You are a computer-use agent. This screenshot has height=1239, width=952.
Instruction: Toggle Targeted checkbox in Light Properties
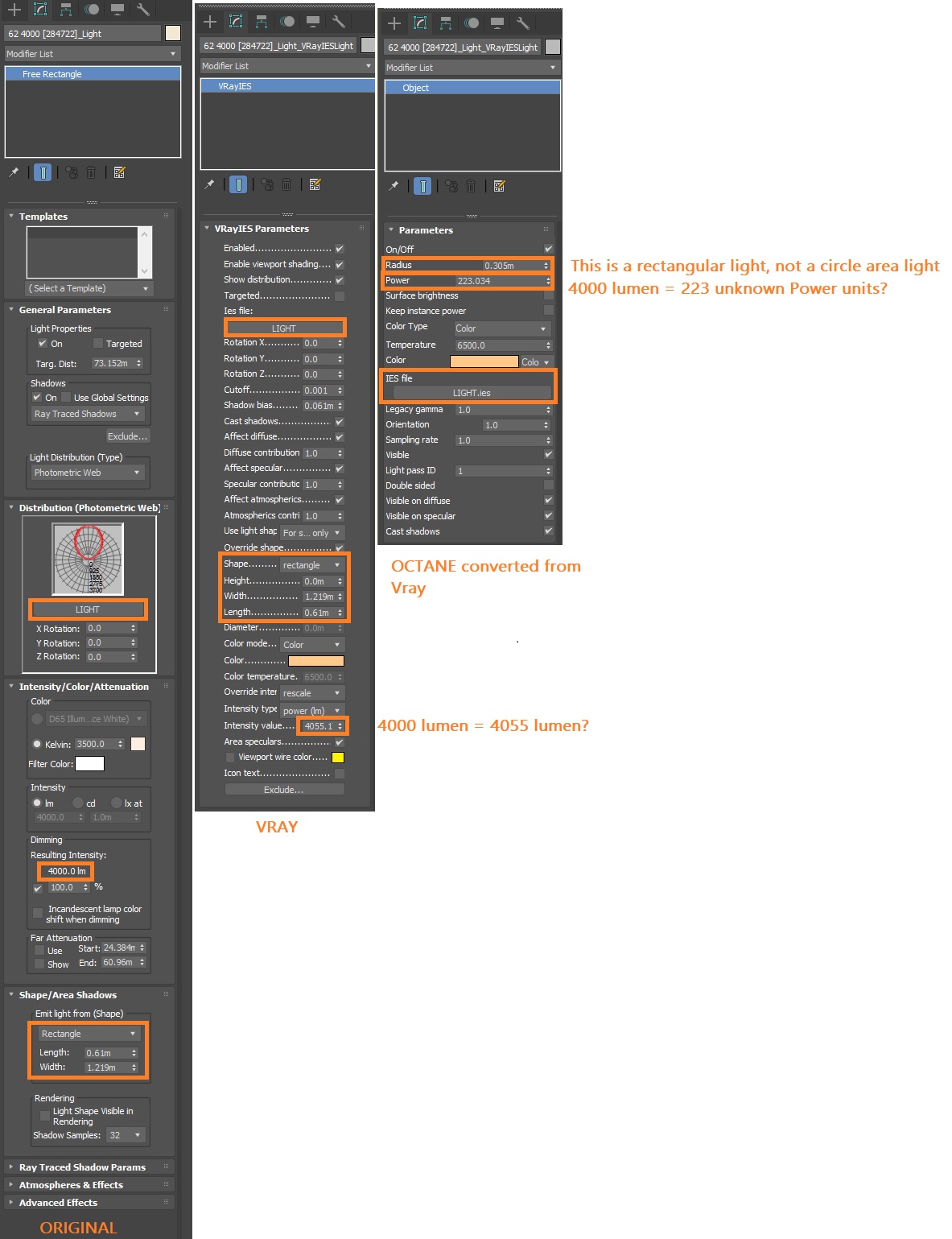(x=98, y=343)
